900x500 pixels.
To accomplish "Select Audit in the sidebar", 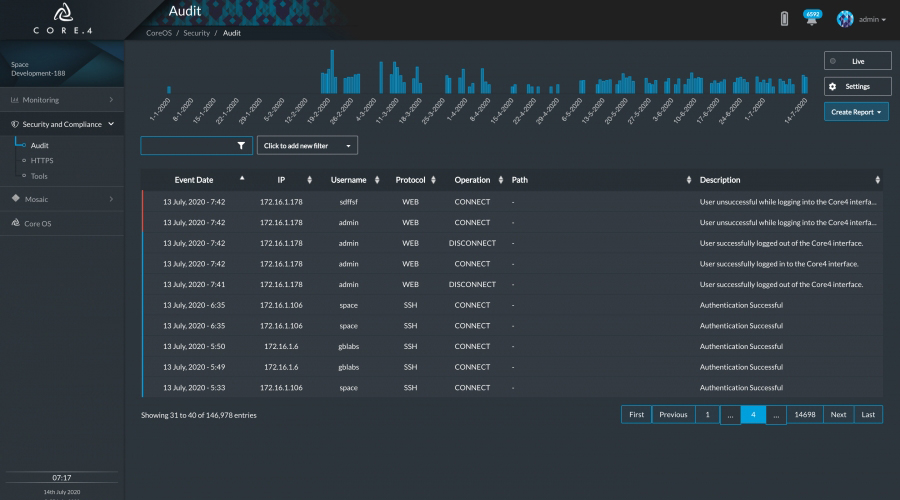I will [40, 146].
